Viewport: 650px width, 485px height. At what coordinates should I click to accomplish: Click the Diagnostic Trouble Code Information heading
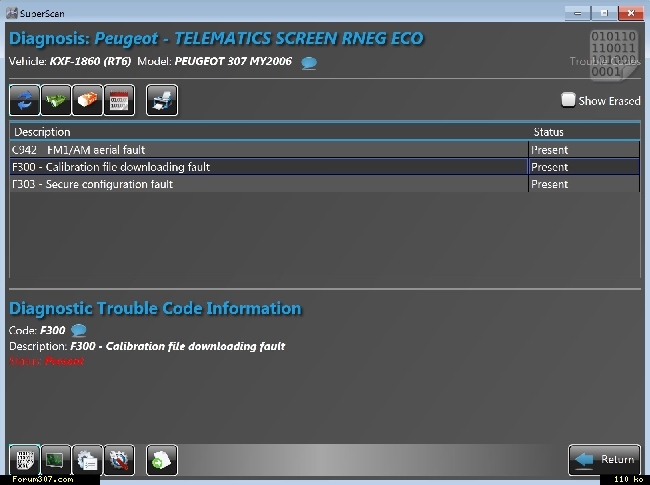pos(155,308)
